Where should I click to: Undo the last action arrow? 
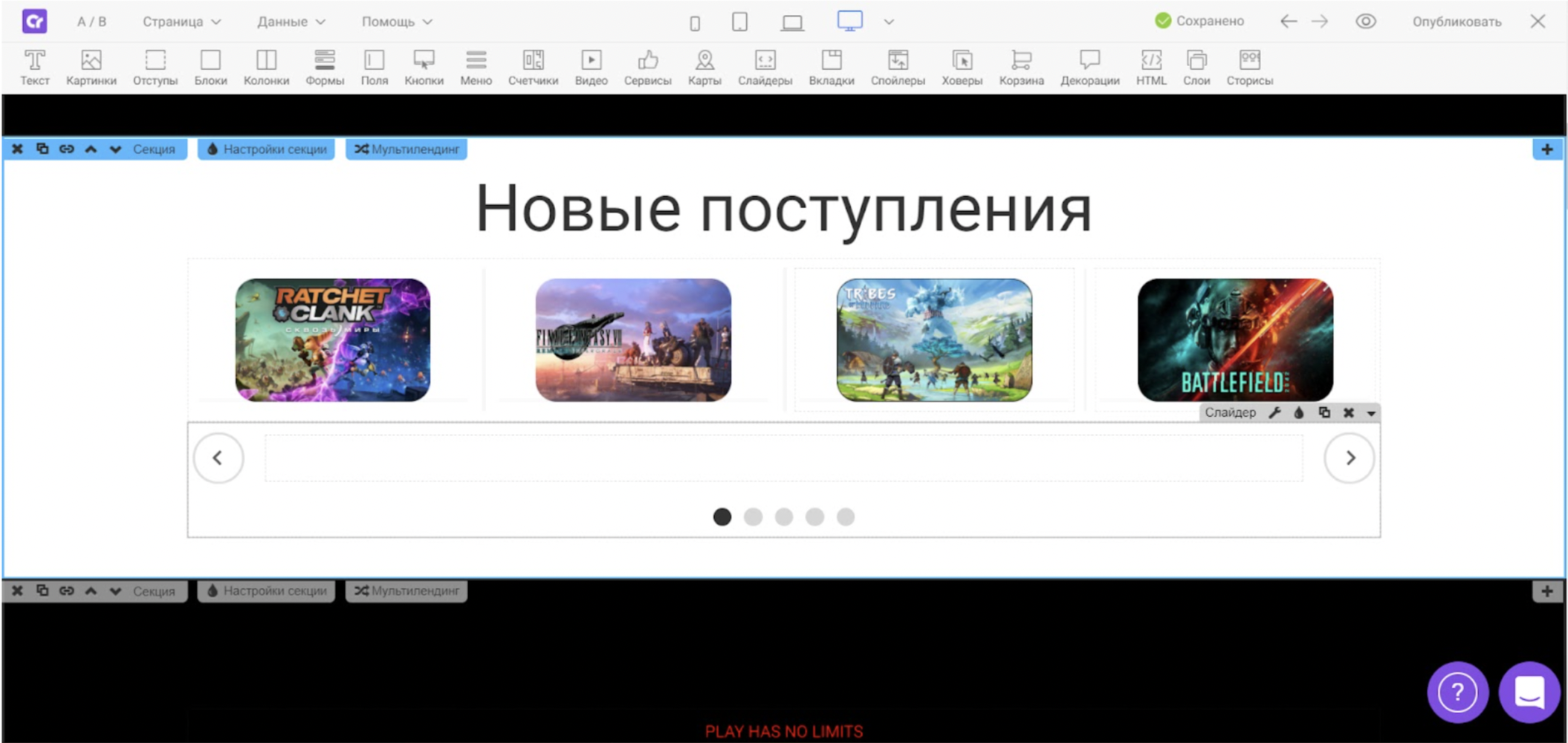pos(1289,22)
